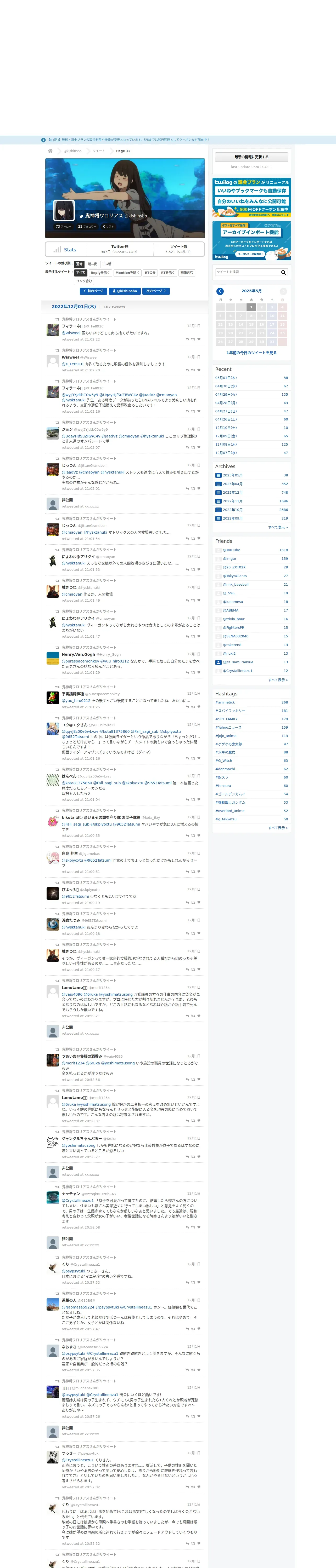Click the info icon in top notice bar
This screenshot has height=1568, width=336.
(x=43, y=140)
